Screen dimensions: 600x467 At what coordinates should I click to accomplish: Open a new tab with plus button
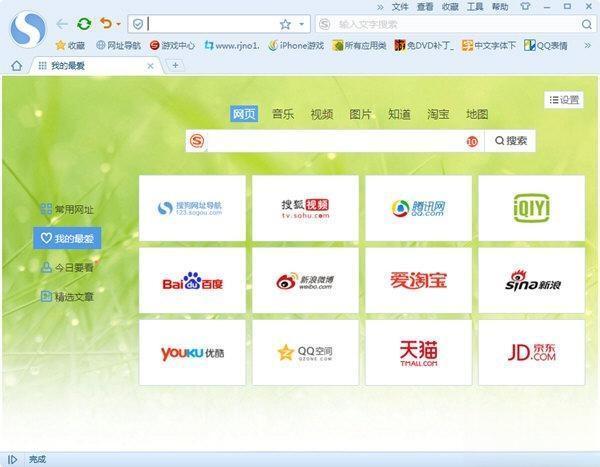point(175,65)
